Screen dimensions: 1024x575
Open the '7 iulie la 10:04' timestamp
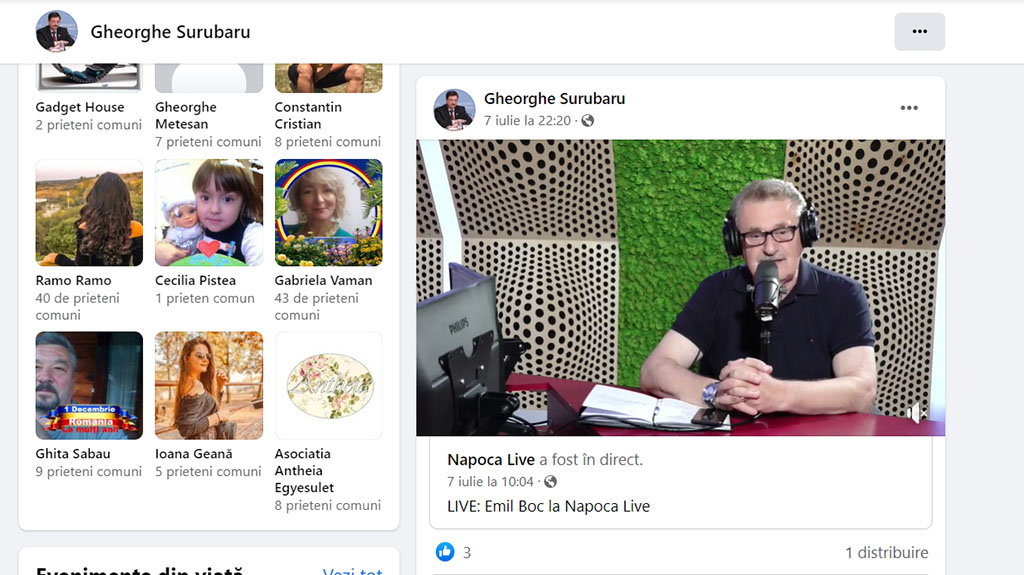(x=490, y=482)
